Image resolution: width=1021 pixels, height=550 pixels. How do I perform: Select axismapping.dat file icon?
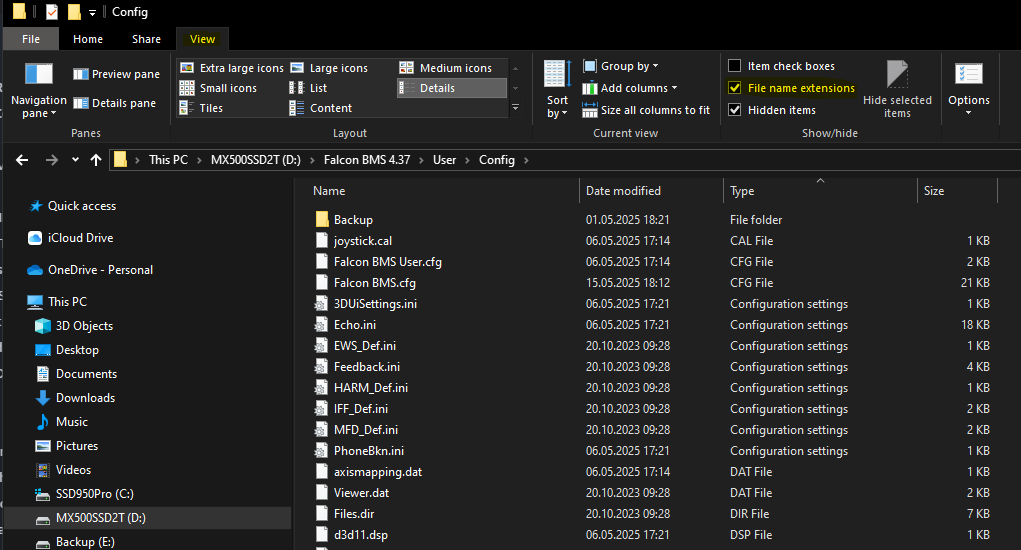pos(322,471)
